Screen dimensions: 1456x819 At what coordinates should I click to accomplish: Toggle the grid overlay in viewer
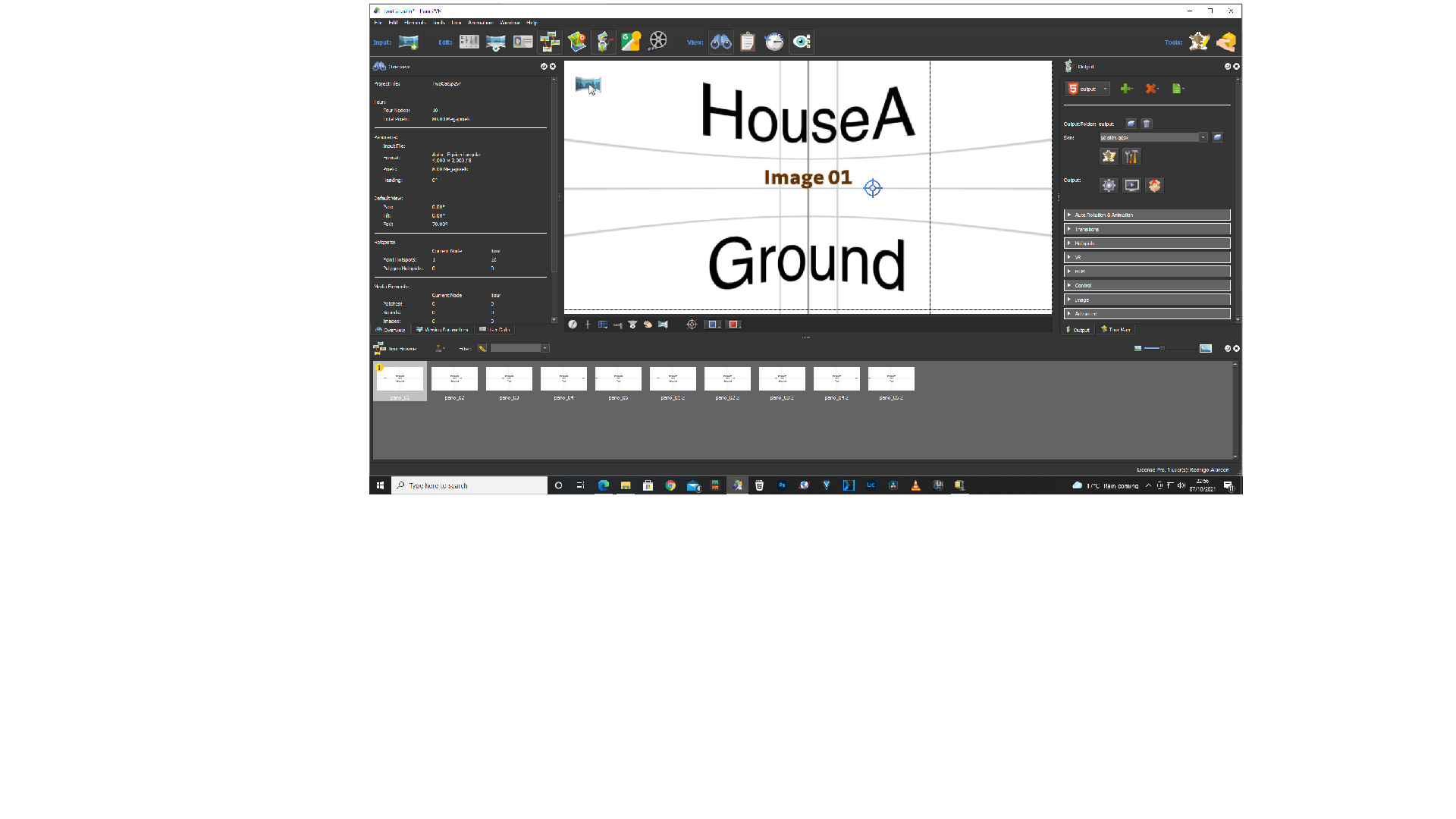(x=603, y=325)
